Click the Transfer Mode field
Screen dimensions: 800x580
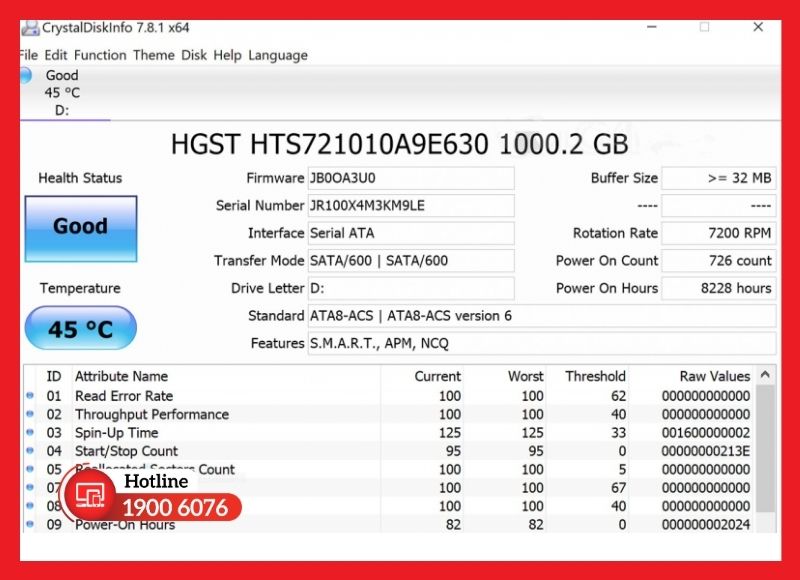[411, 261]
